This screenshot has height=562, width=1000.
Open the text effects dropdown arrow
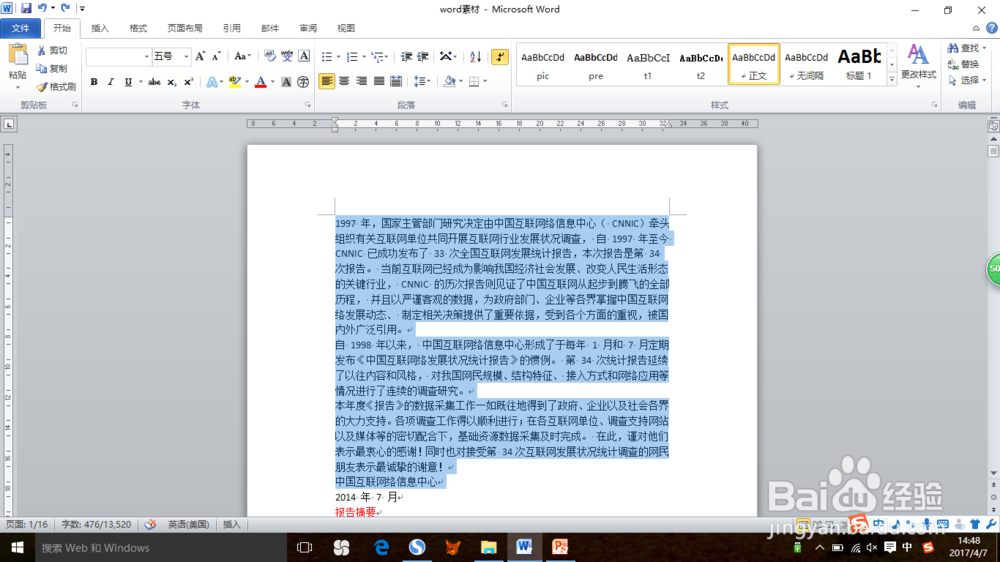[x=221, y=82]
